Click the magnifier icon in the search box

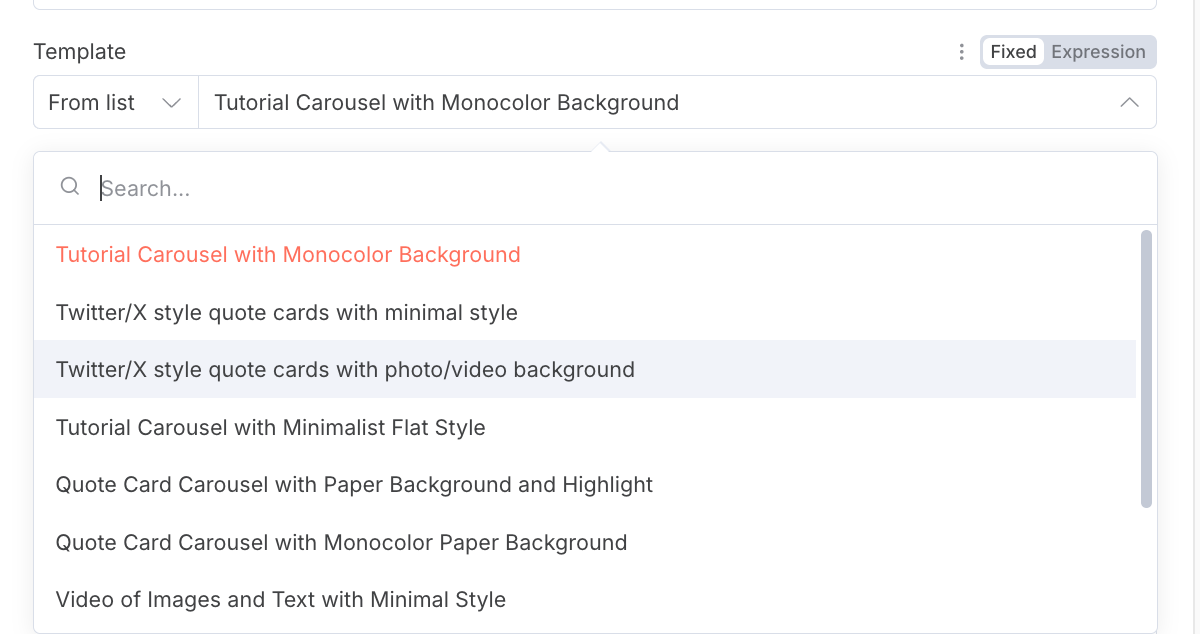[x=70, y=187]
